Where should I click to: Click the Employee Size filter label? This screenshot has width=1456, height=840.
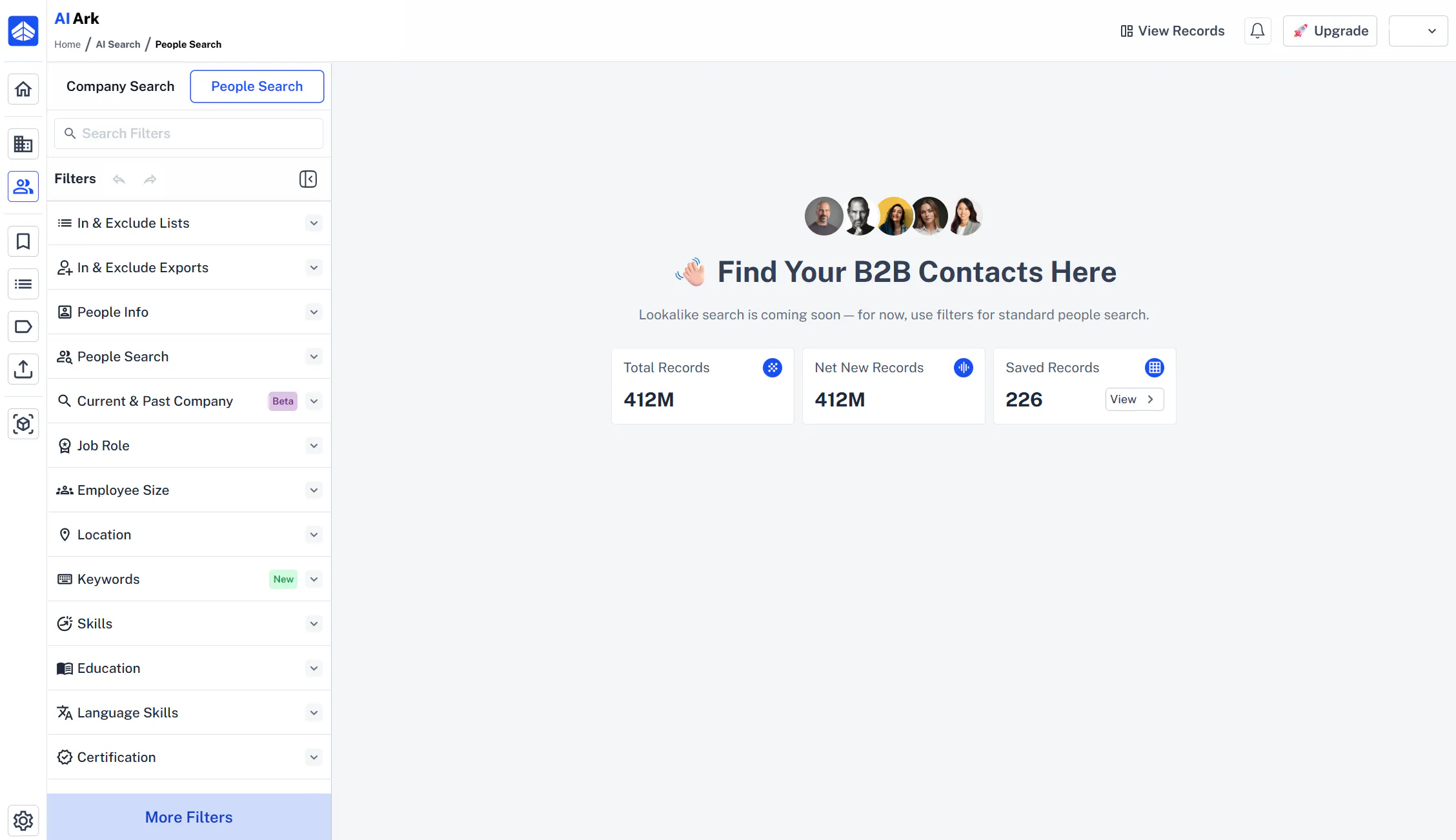(x=123, y=490)
